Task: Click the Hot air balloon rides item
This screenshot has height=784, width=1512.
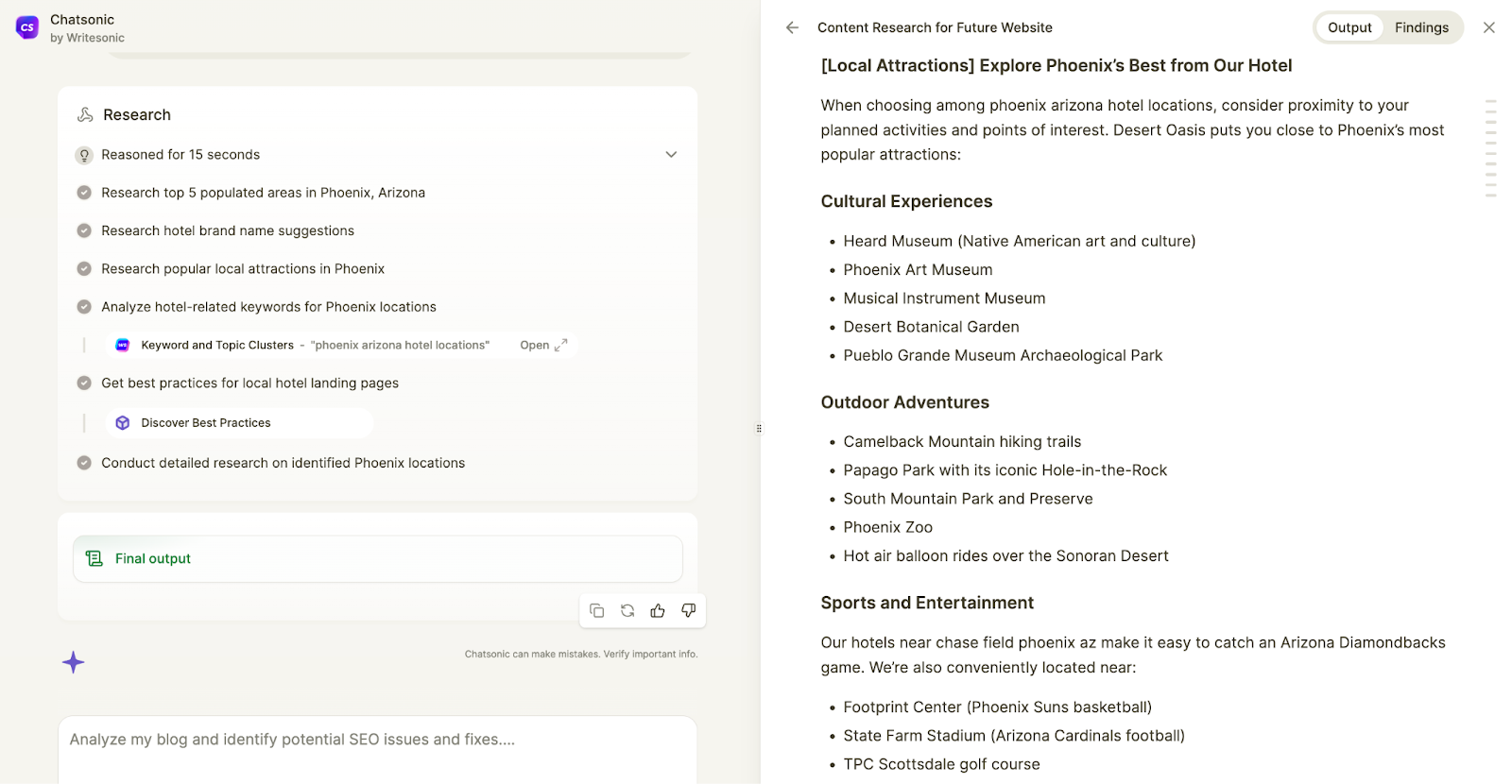Action: (1005, 556)
